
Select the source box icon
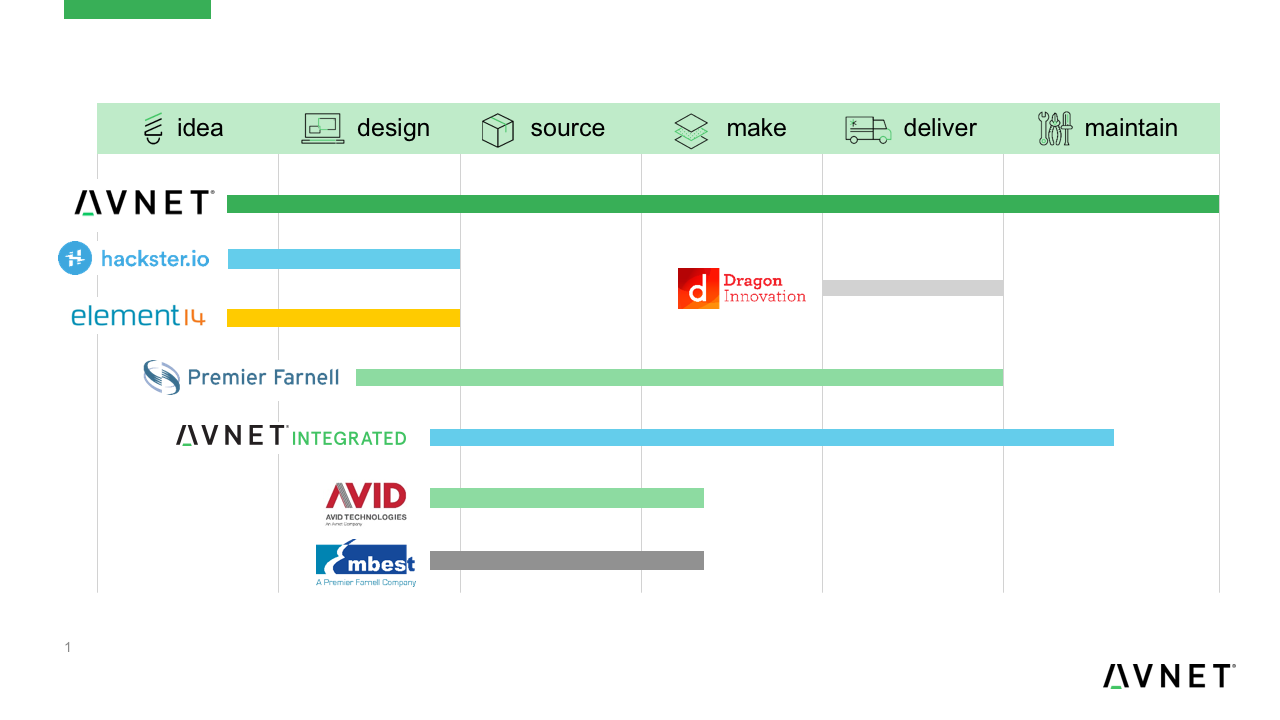pyautogui.click(x=498, y=130)
